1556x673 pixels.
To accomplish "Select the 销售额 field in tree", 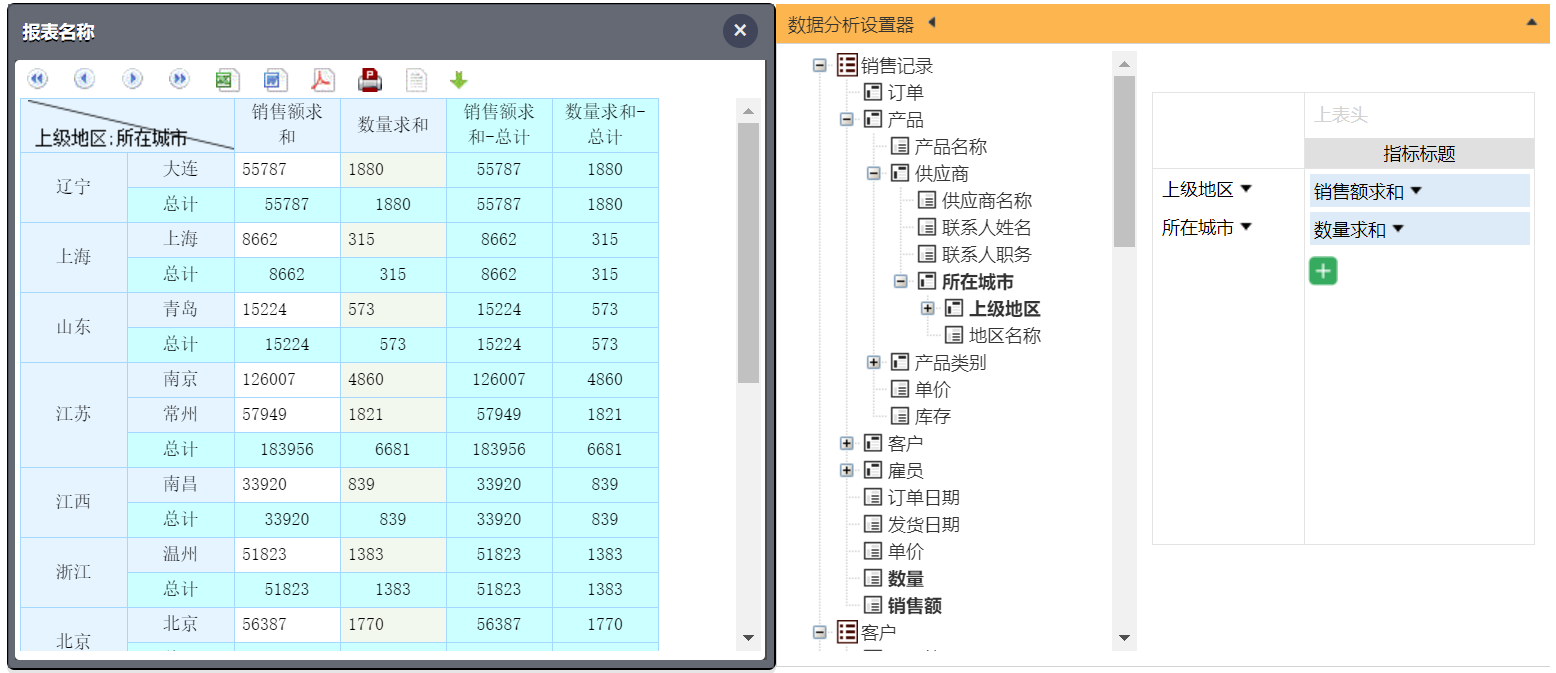I will pos(914,605).
